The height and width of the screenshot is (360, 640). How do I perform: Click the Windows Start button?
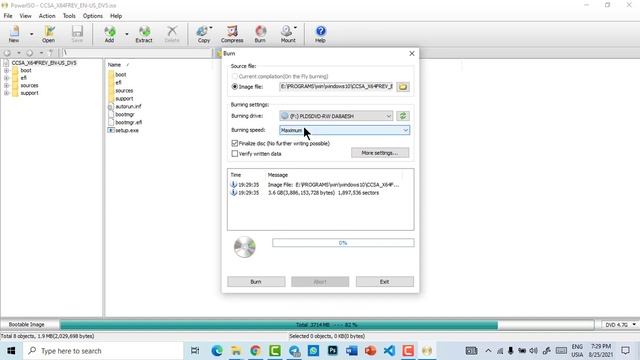[x=11, y=351]
